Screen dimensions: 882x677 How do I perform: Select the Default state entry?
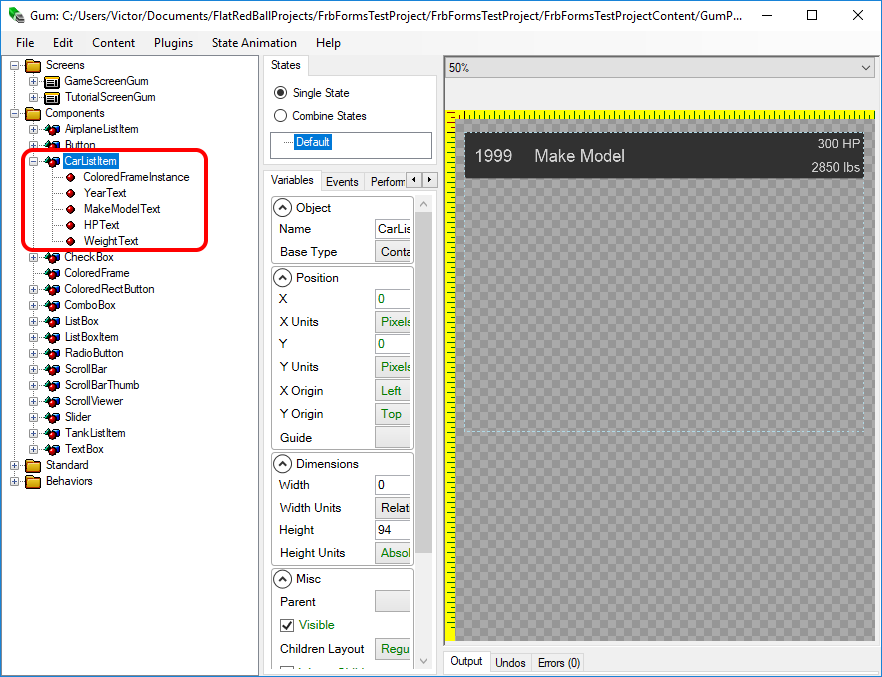(312, 142)
